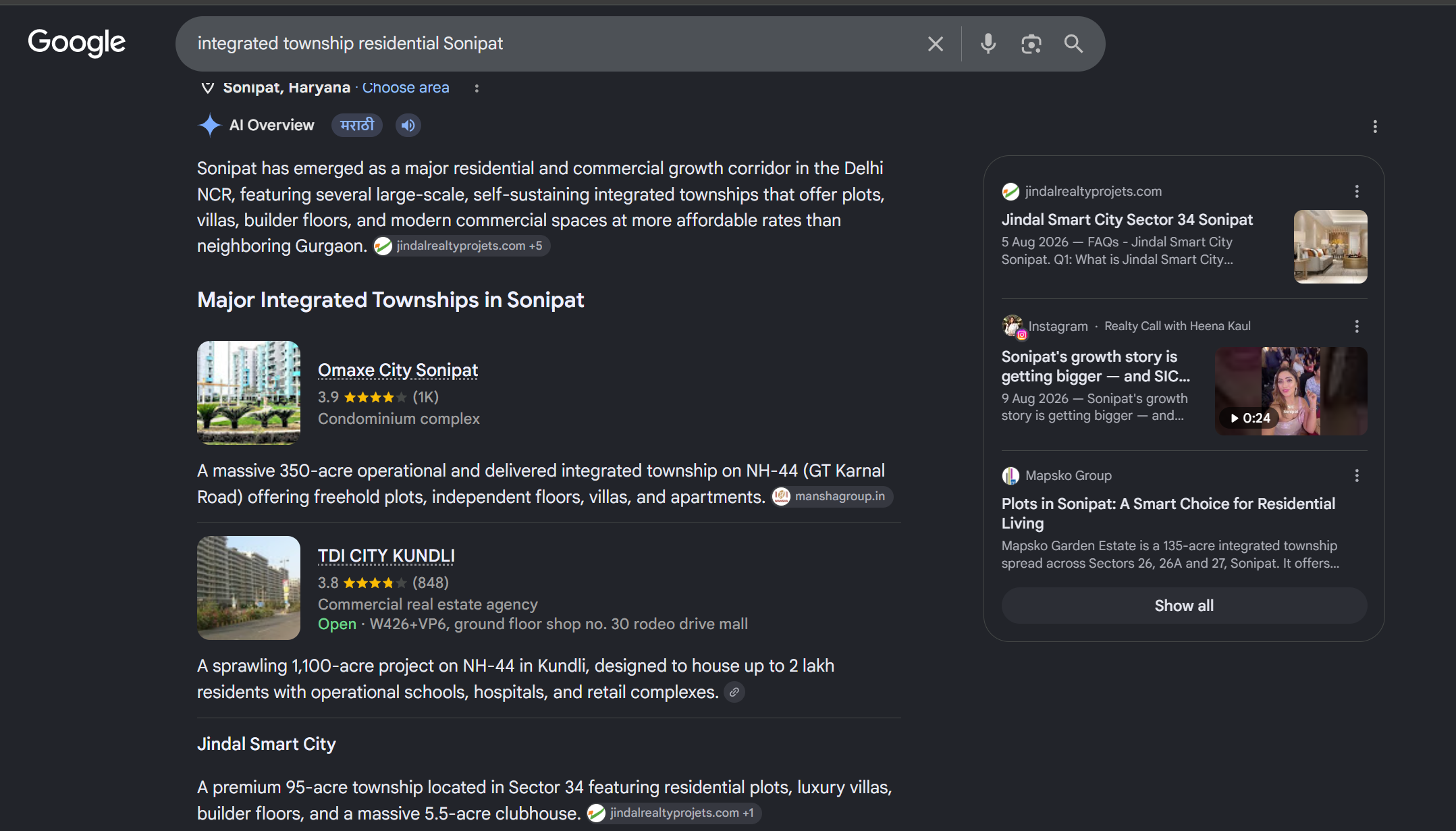Open Omaxe City Sonipat link
The width and height of the screenshot is (1456, 831).
tap(398, 371)
